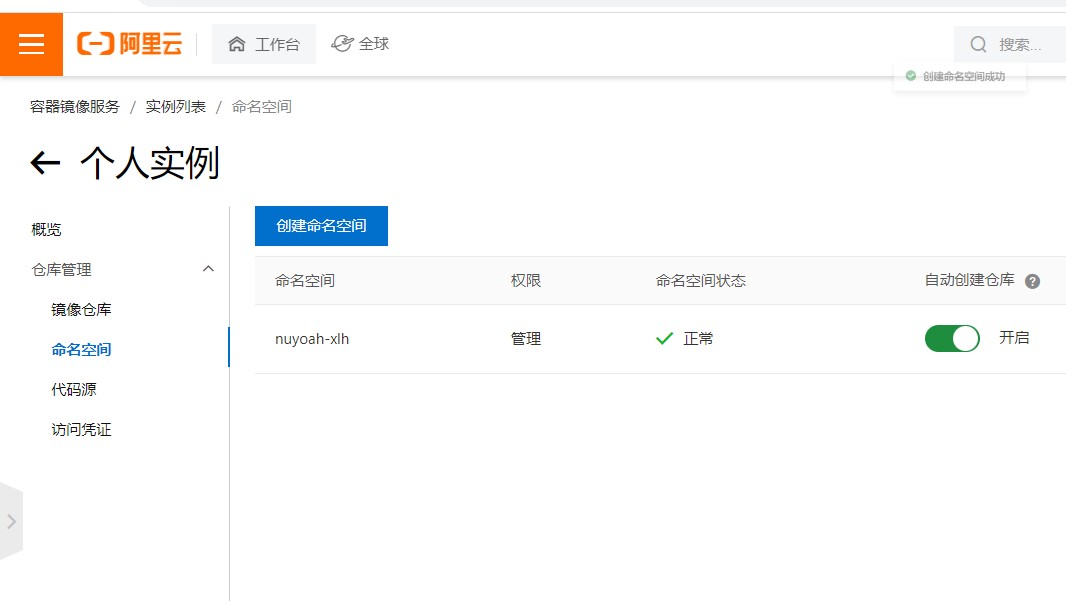Open 访问凭证 in the sidebar
Image resolution: width=1066 pixels, height=601 pixels.
click(x=82, y=430)
